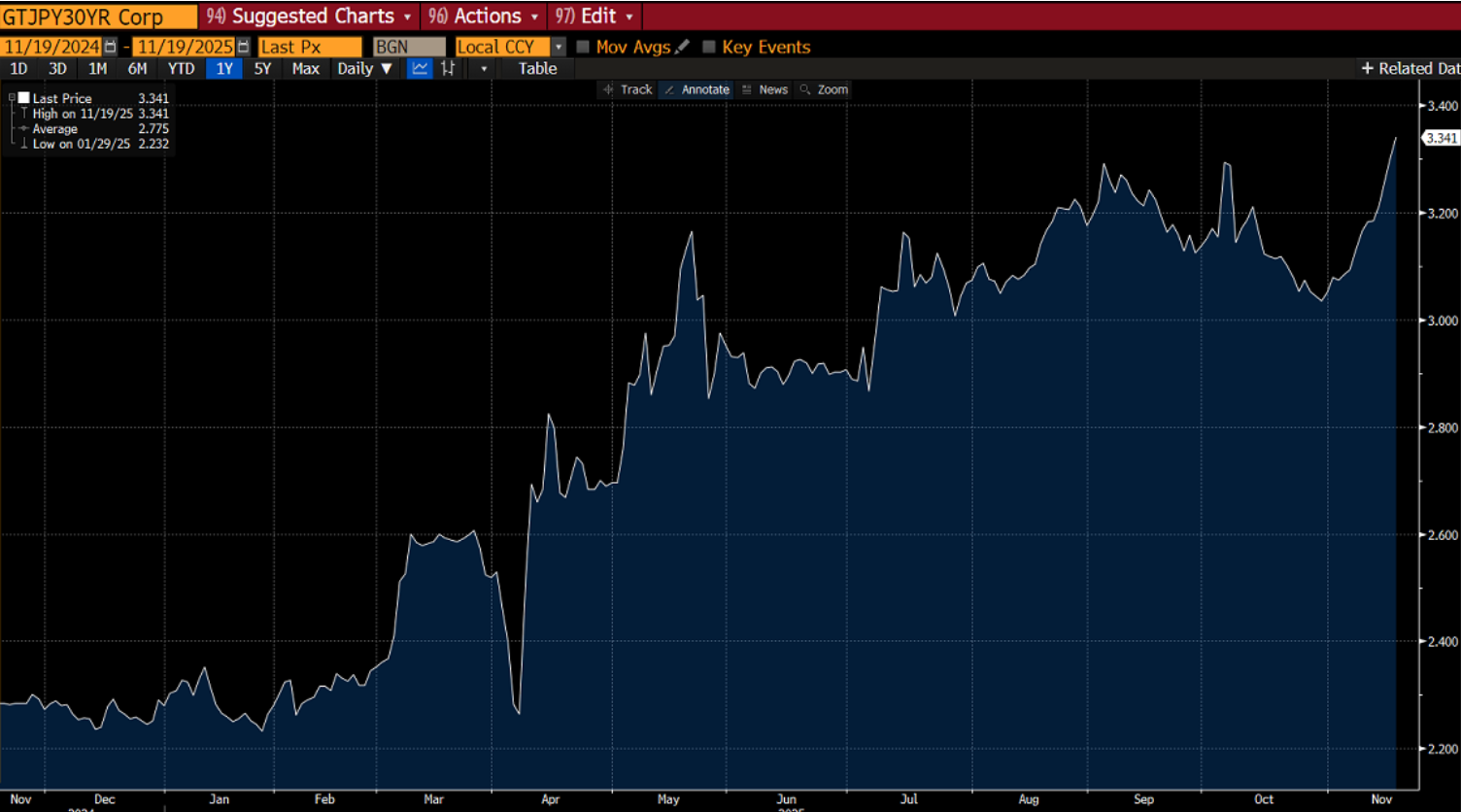Select the 5Y time range
Viewport: 1461px width, 812px height.
click(x=262, y=68)
